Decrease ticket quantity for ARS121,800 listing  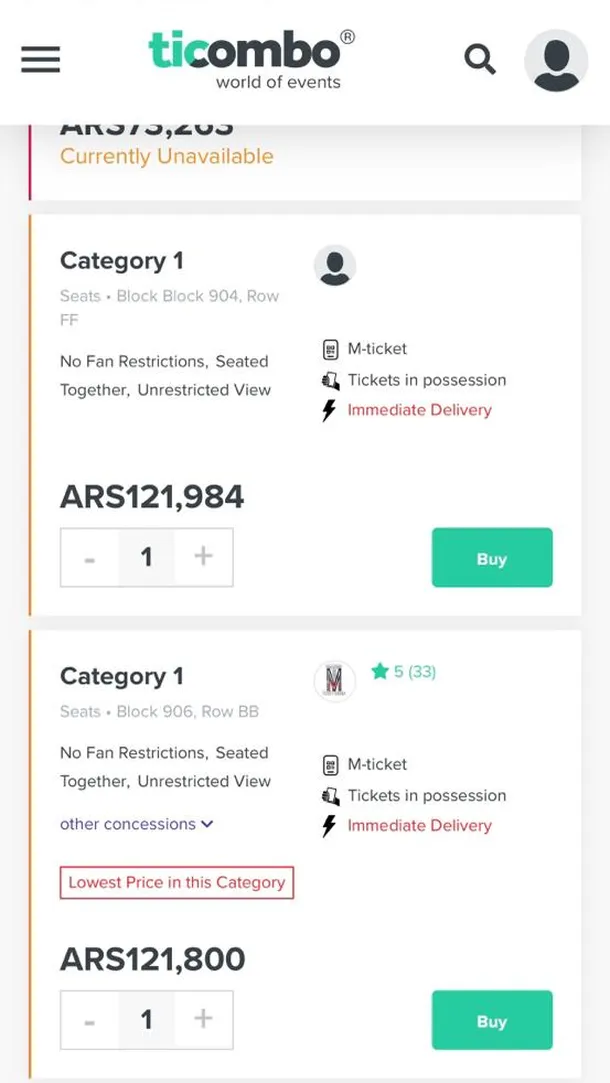[90, 1020]
